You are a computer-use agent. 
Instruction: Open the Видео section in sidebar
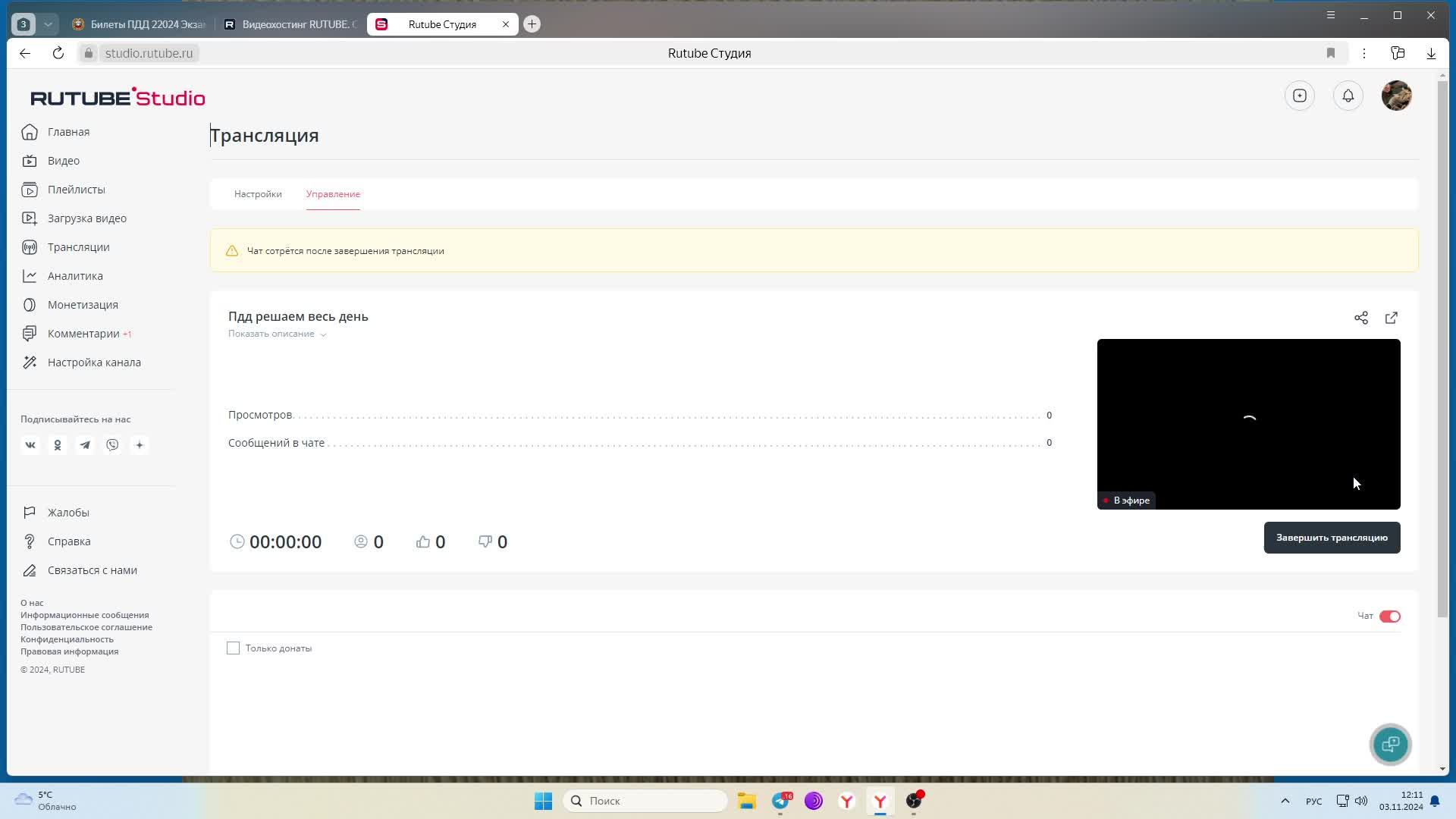pos(51,161)
